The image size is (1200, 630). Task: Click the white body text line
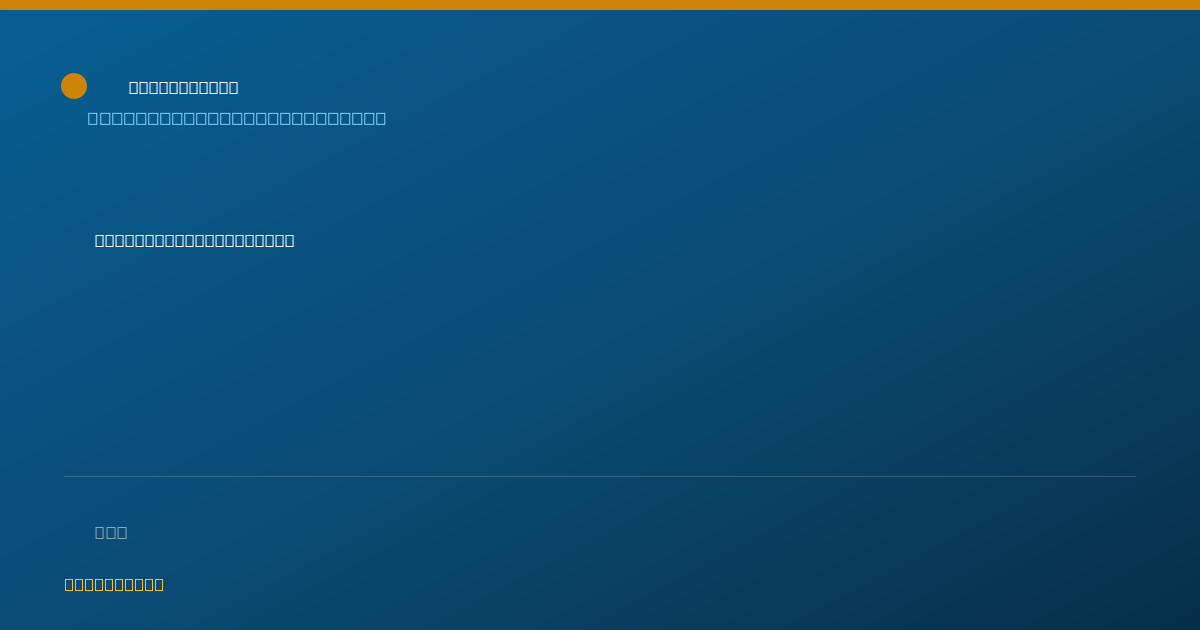[195, 240]
